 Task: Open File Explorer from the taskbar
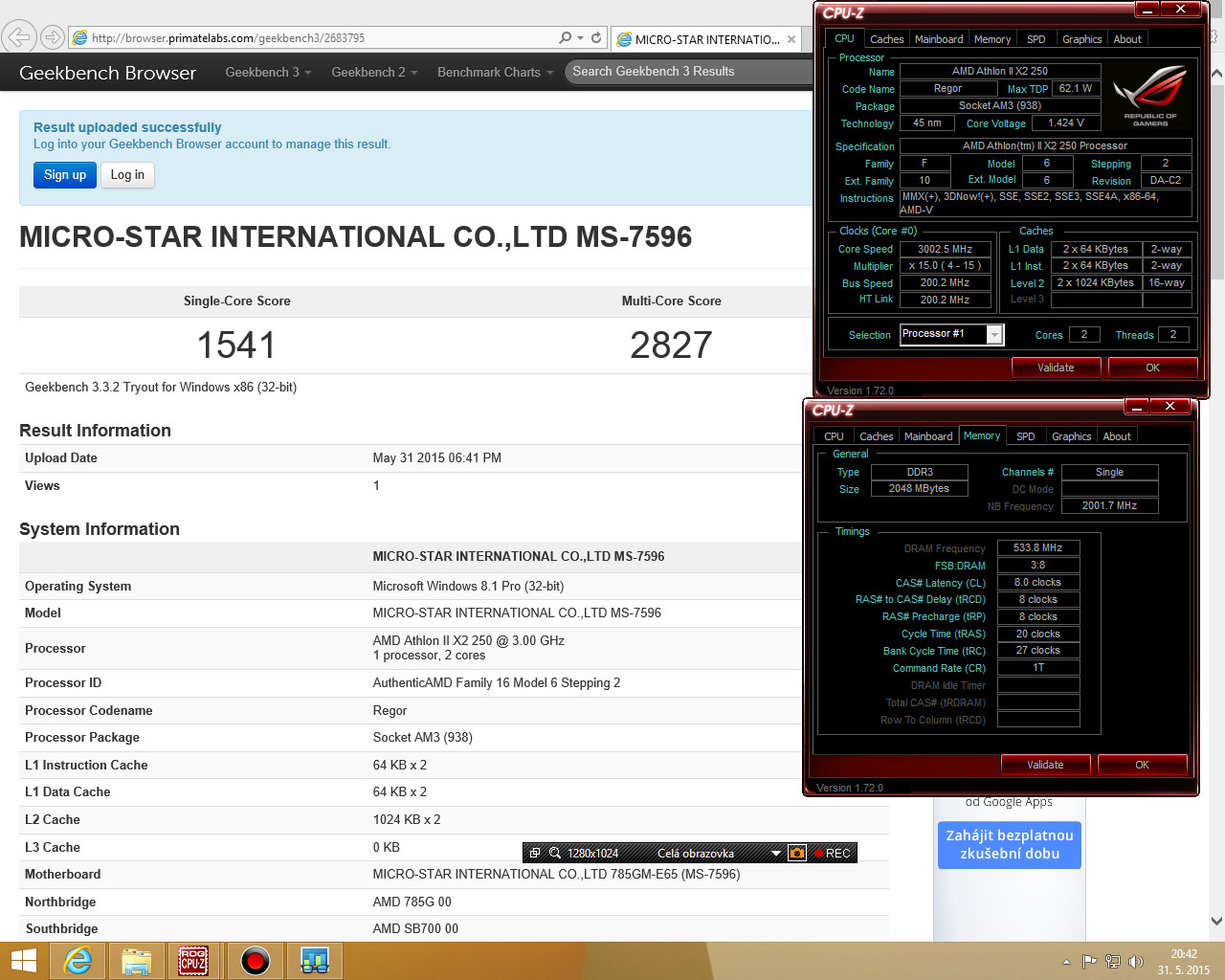point(137,961)
